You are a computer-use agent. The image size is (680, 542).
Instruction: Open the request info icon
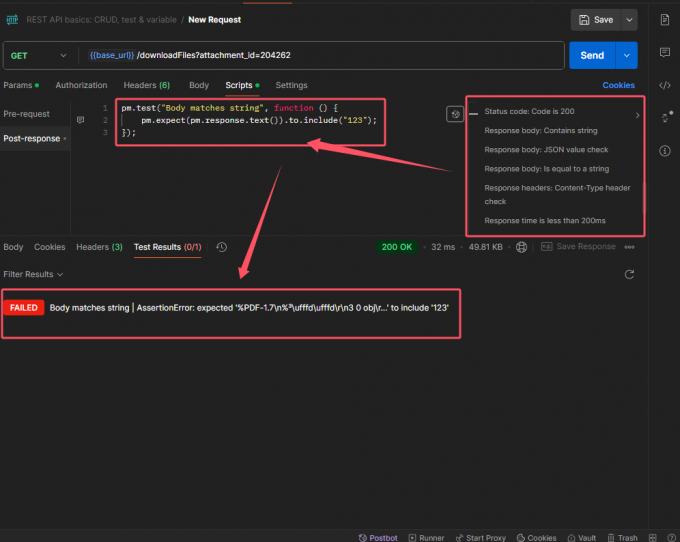(x=665, y=150)
